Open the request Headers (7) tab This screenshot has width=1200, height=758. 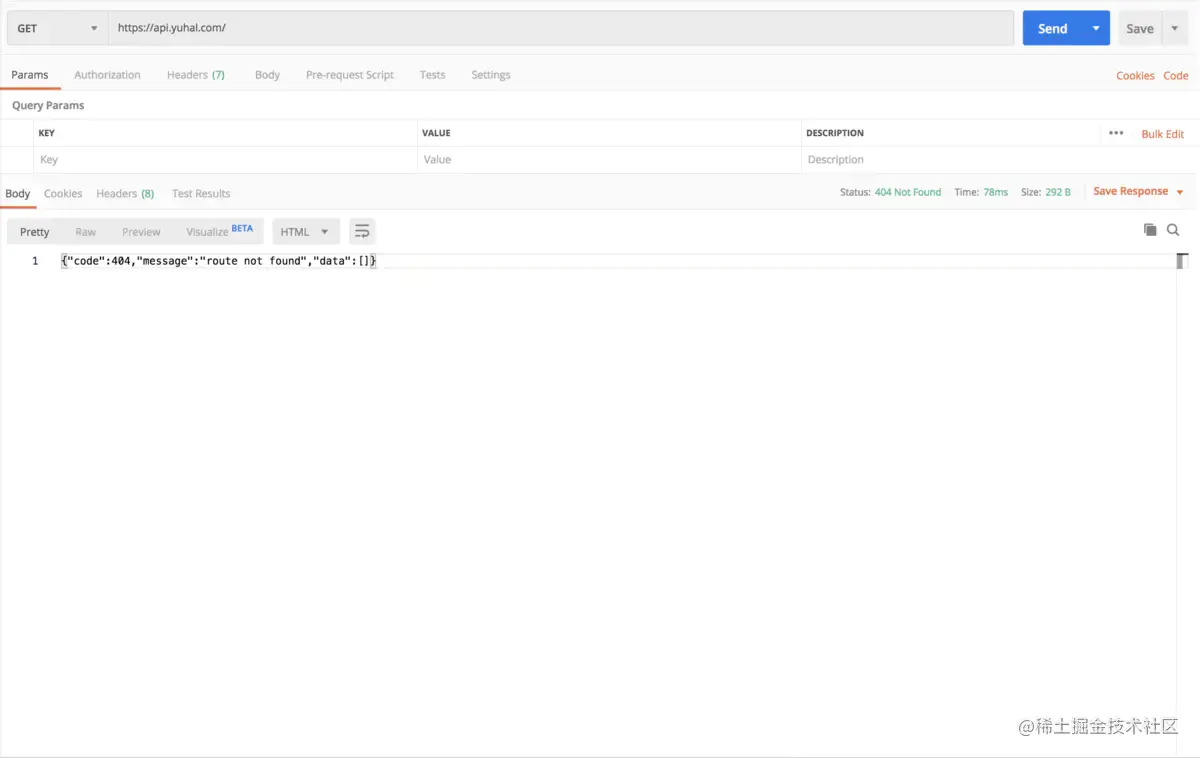point(196,75)
